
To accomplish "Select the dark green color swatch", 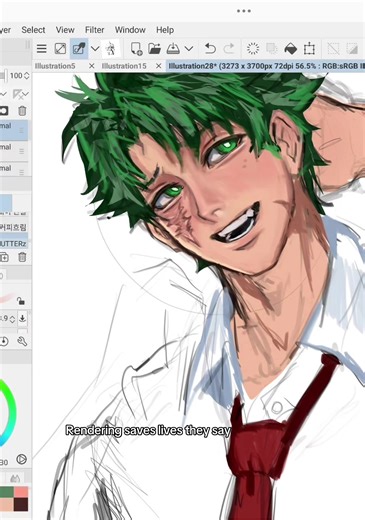I will 7,492.
